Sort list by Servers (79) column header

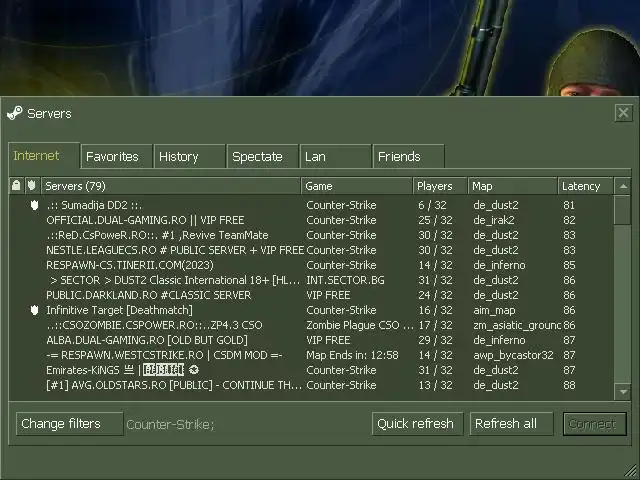click(x=171, y=186)
